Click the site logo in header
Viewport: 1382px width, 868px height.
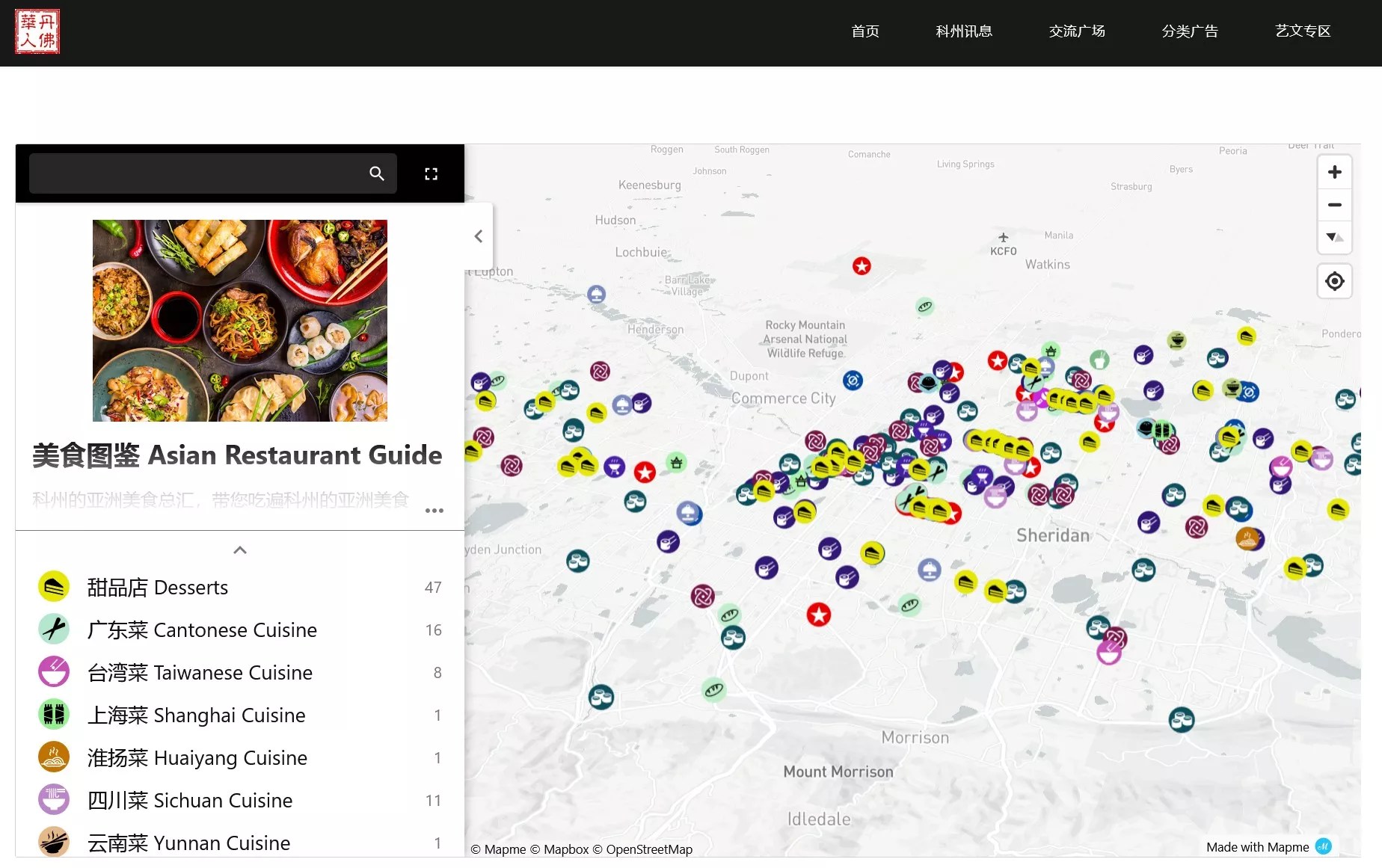37,31
